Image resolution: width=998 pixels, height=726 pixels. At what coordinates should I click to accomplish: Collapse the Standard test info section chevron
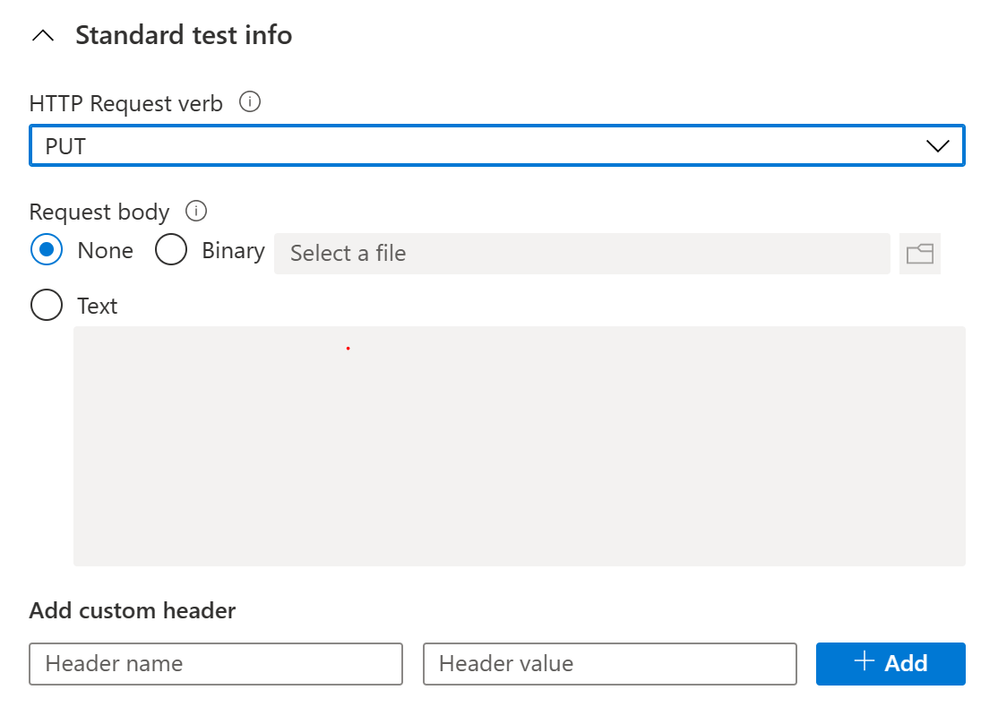point(42,36)
